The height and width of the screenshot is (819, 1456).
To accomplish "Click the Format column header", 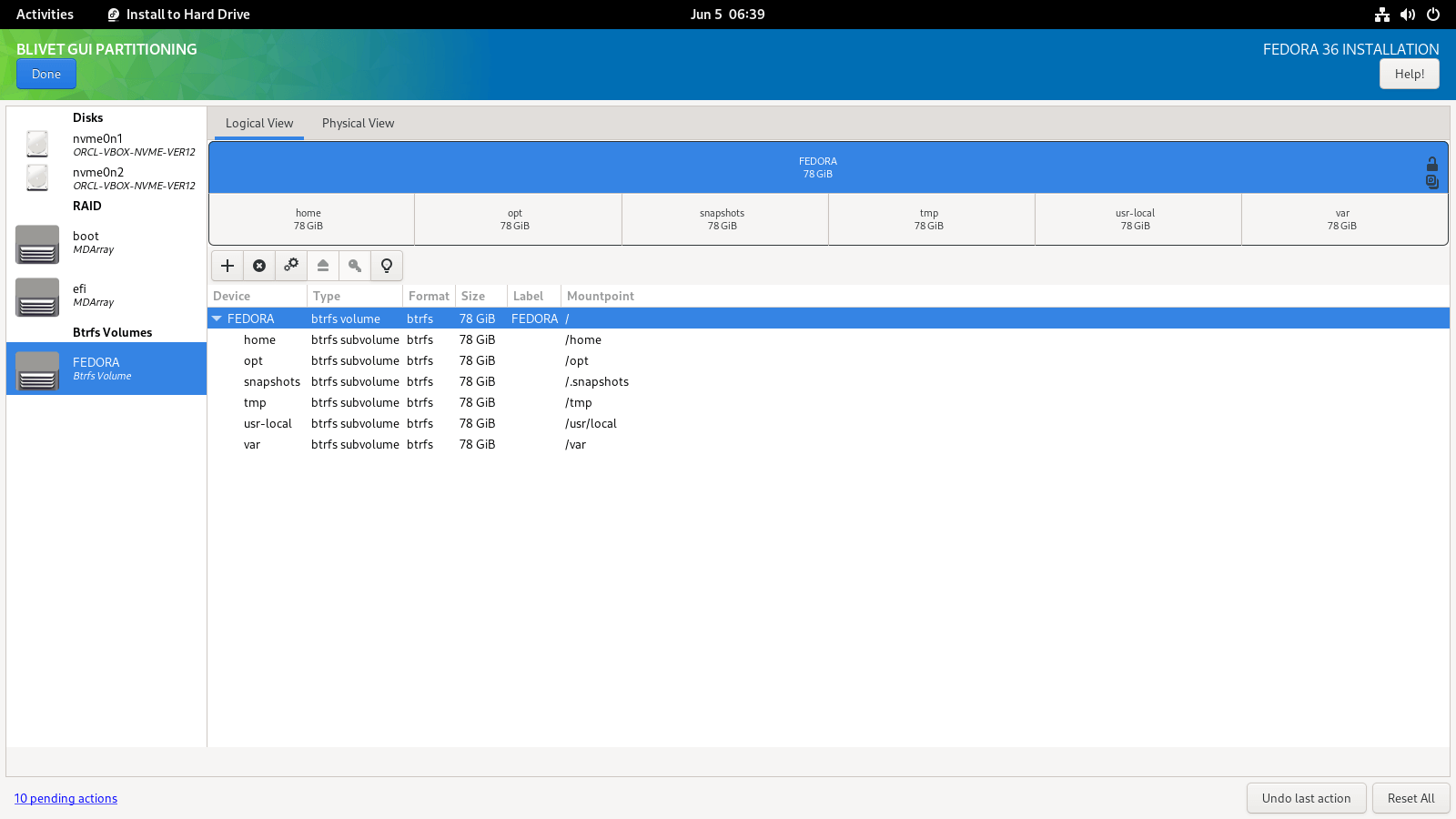I will click(429, 296).
